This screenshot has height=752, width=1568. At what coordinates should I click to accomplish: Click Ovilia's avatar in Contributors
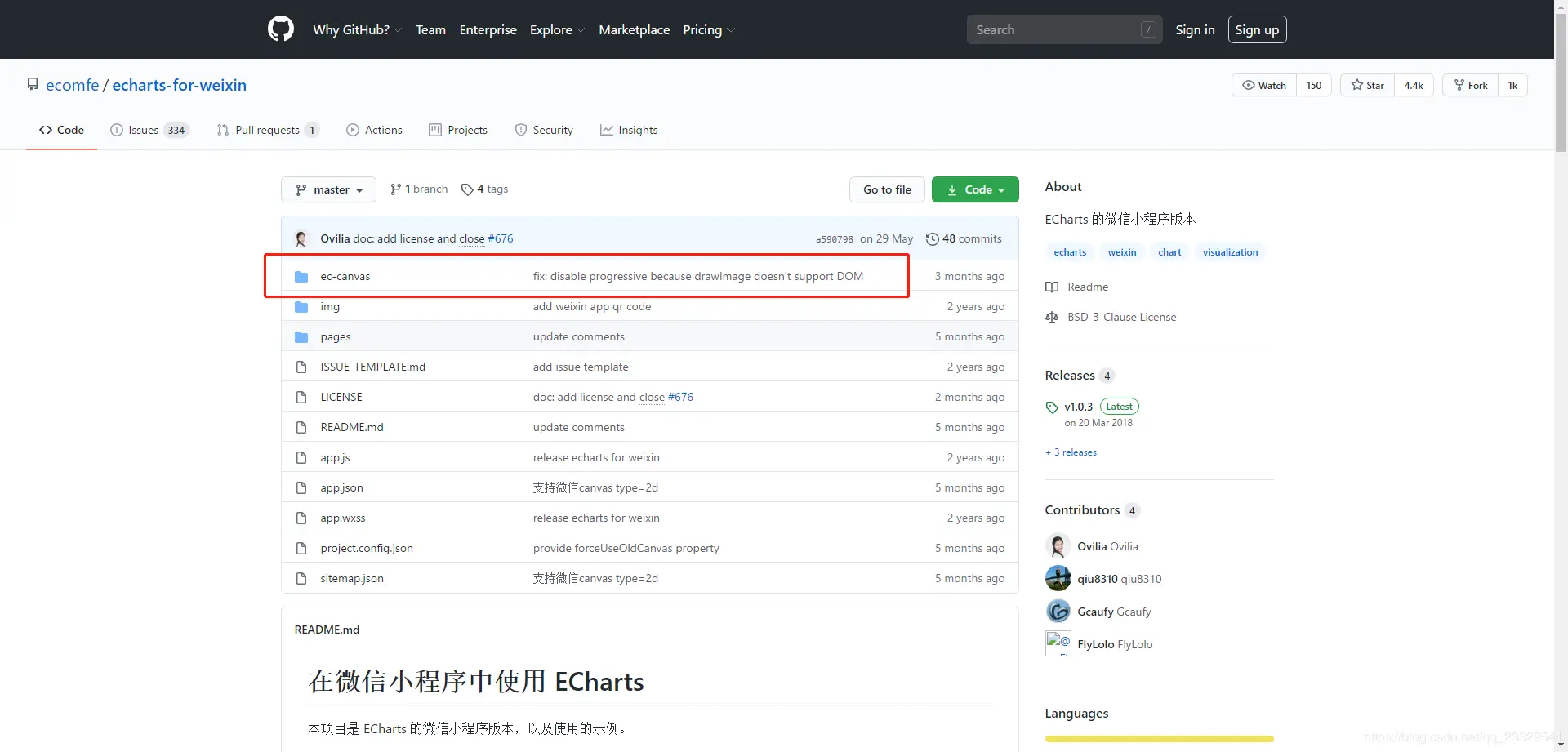[1058, 546]
